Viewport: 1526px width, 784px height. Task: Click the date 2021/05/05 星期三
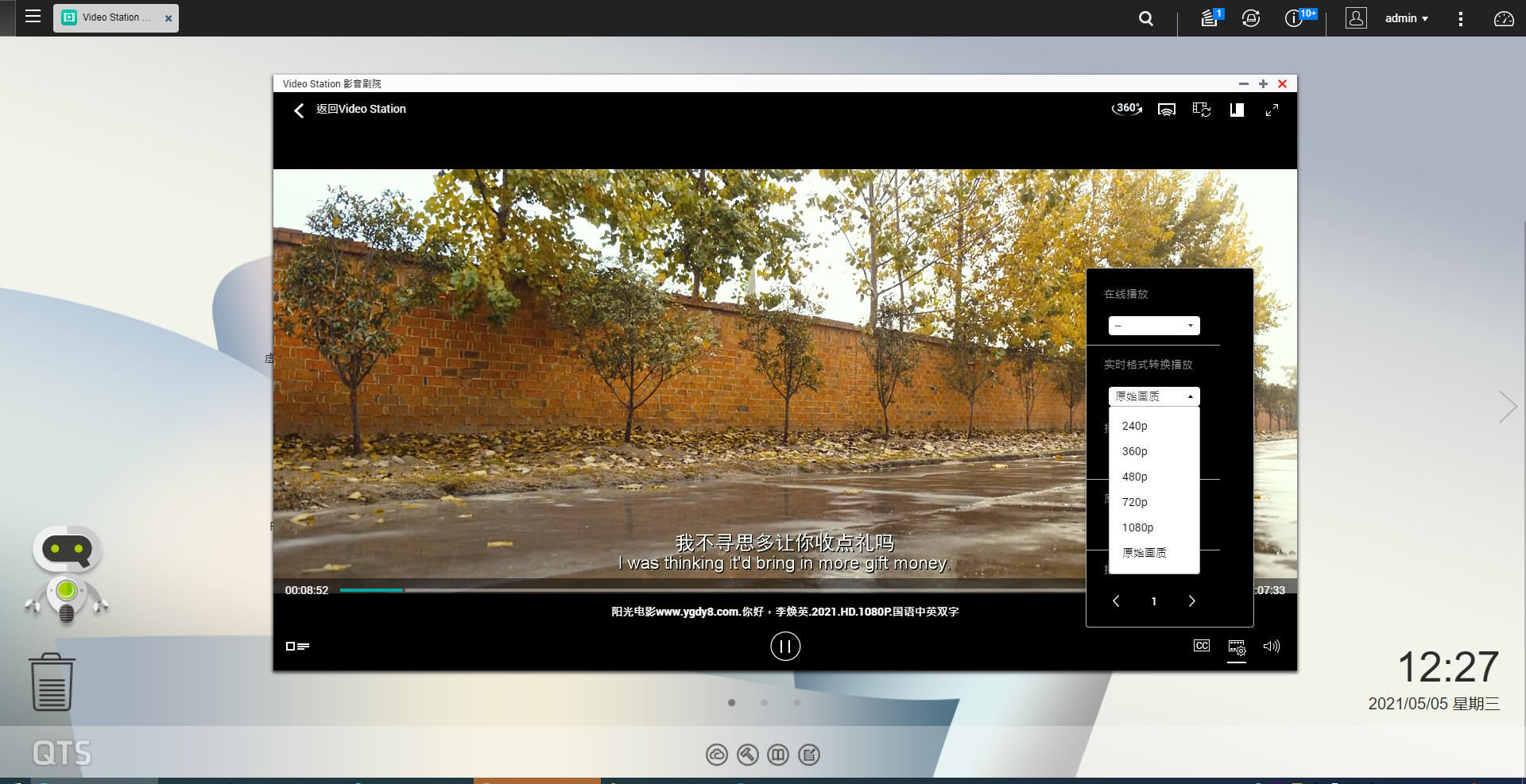pos(1433,704)
